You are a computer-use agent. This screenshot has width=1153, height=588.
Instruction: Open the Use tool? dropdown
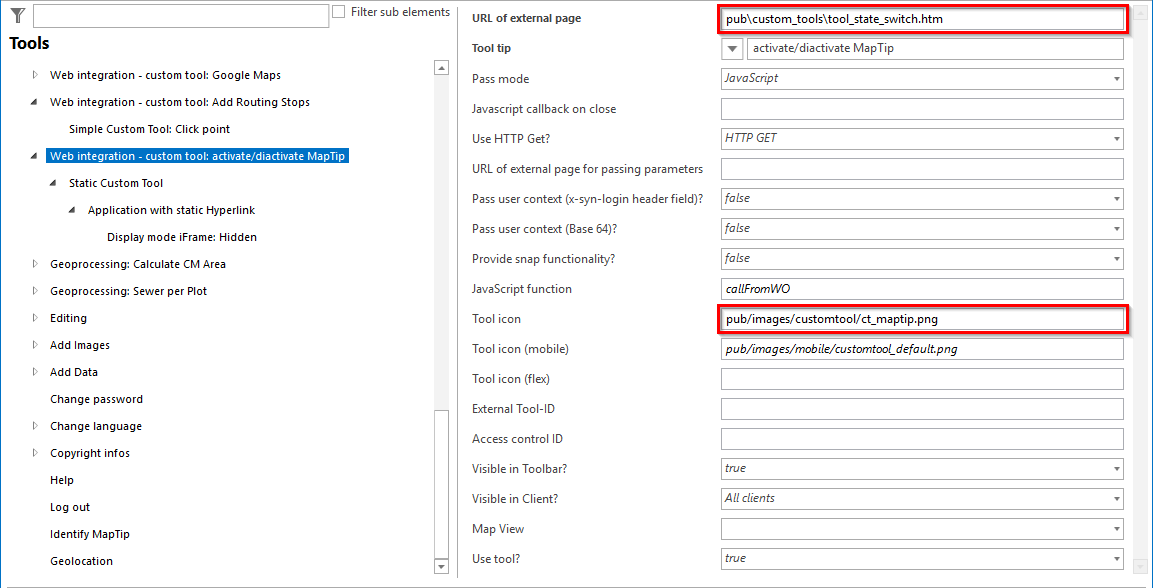click(1115, 558)
